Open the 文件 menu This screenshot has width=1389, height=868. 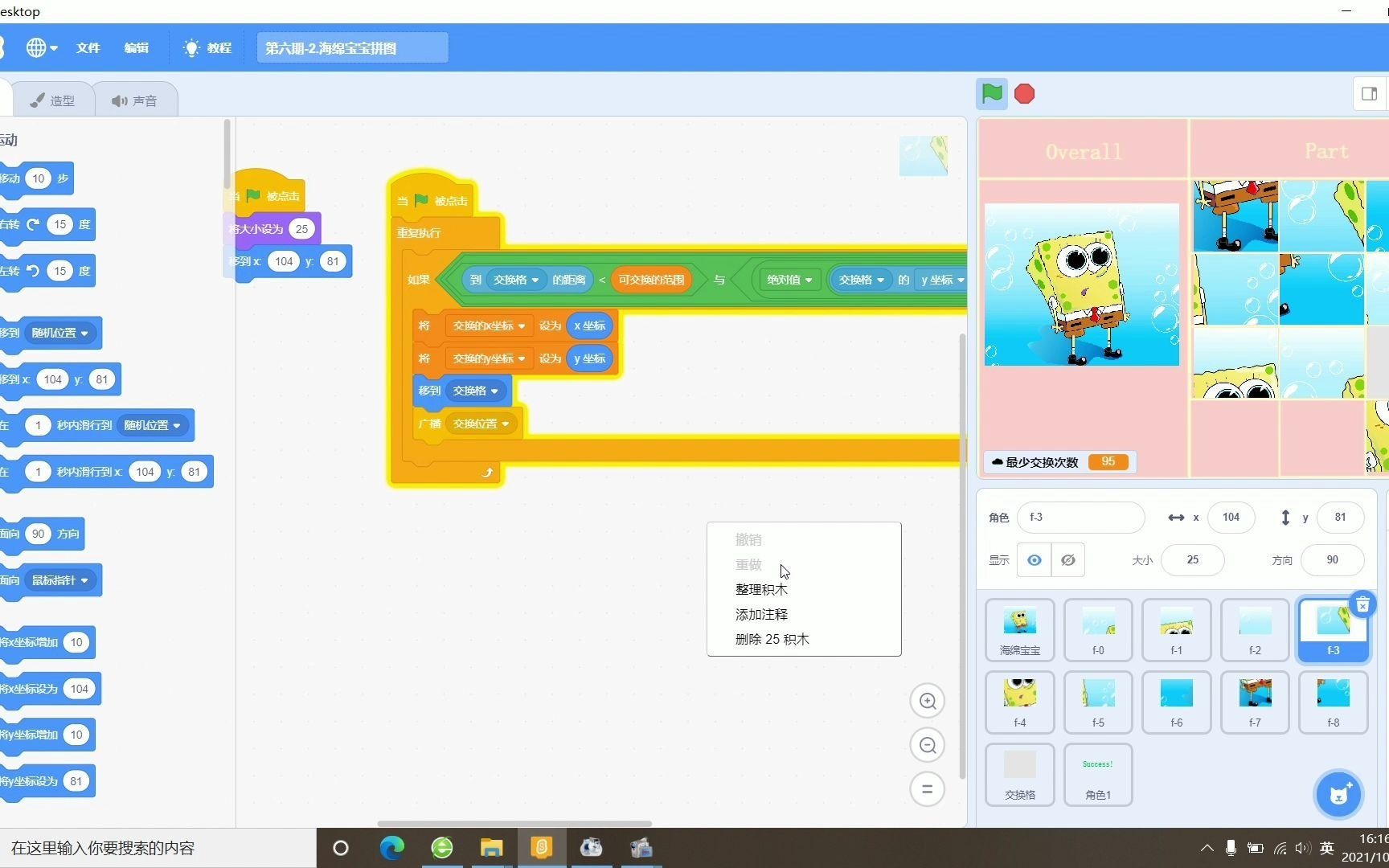point(88,48)
